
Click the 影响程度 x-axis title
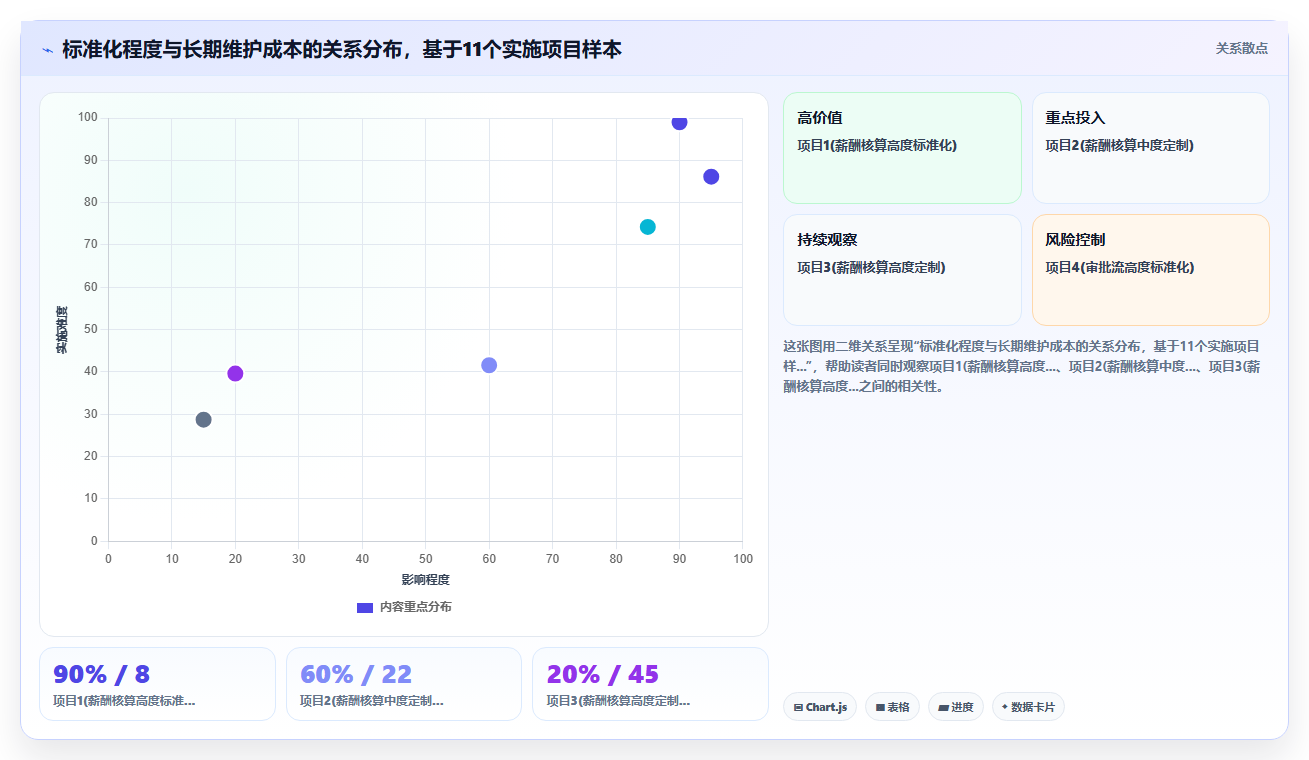pos(425,580)
